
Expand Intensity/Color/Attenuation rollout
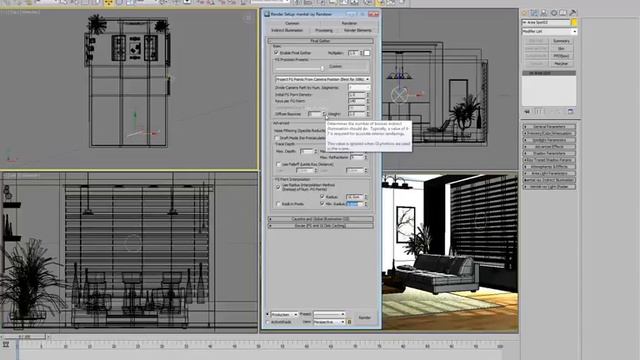[x=549, y=133]
